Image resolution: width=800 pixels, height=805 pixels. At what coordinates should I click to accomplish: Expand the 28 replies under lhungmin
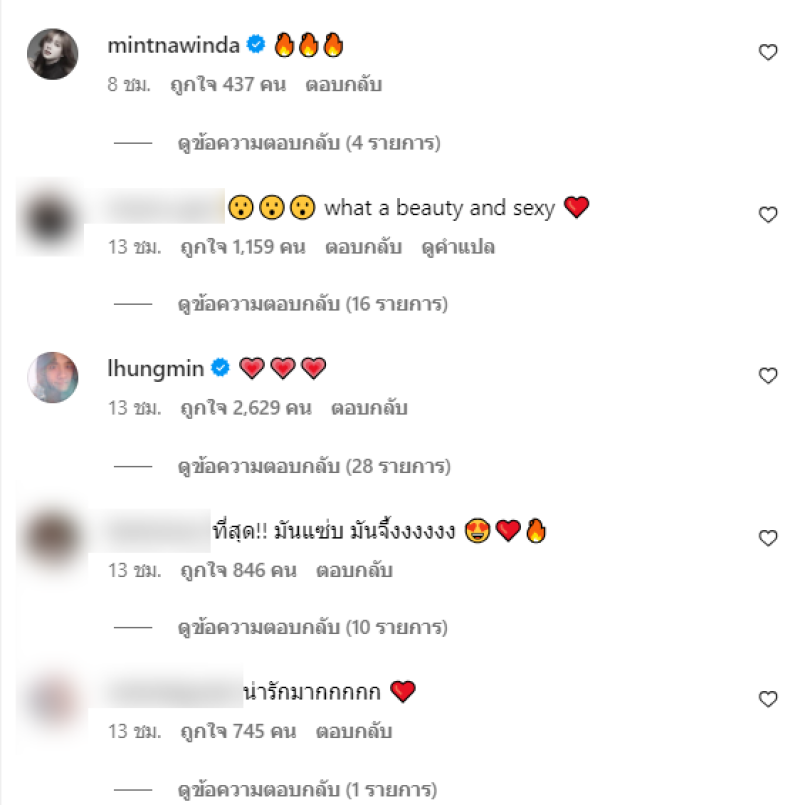pyautogui.click(x=314, y=466)
